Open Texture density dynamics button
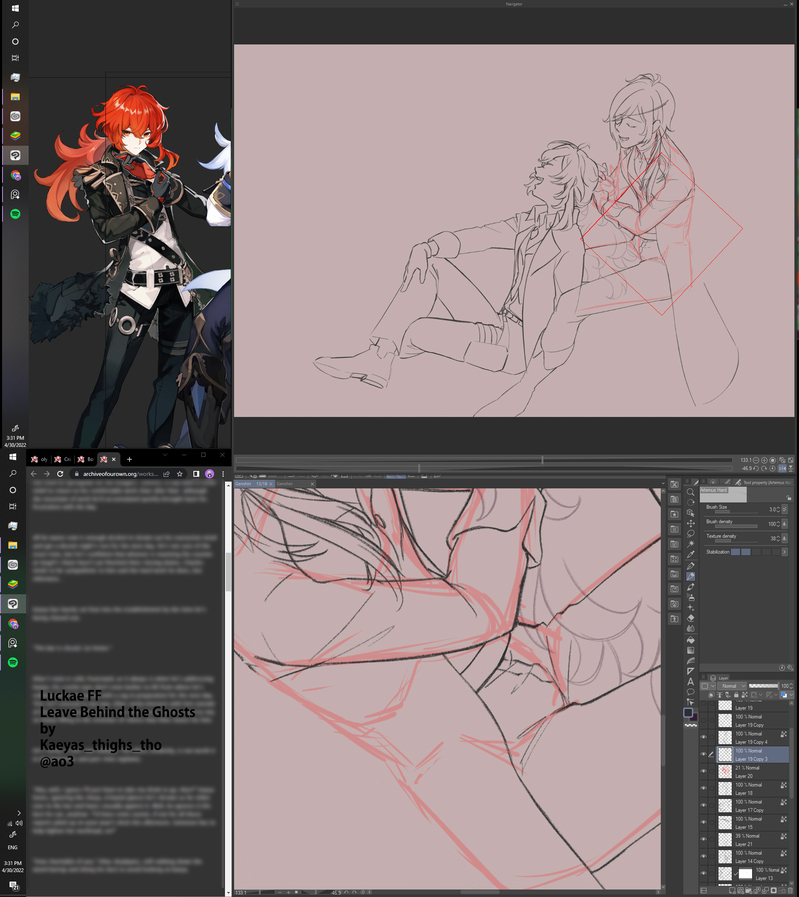This screenshot has width=799, height=897. point(784,538)
